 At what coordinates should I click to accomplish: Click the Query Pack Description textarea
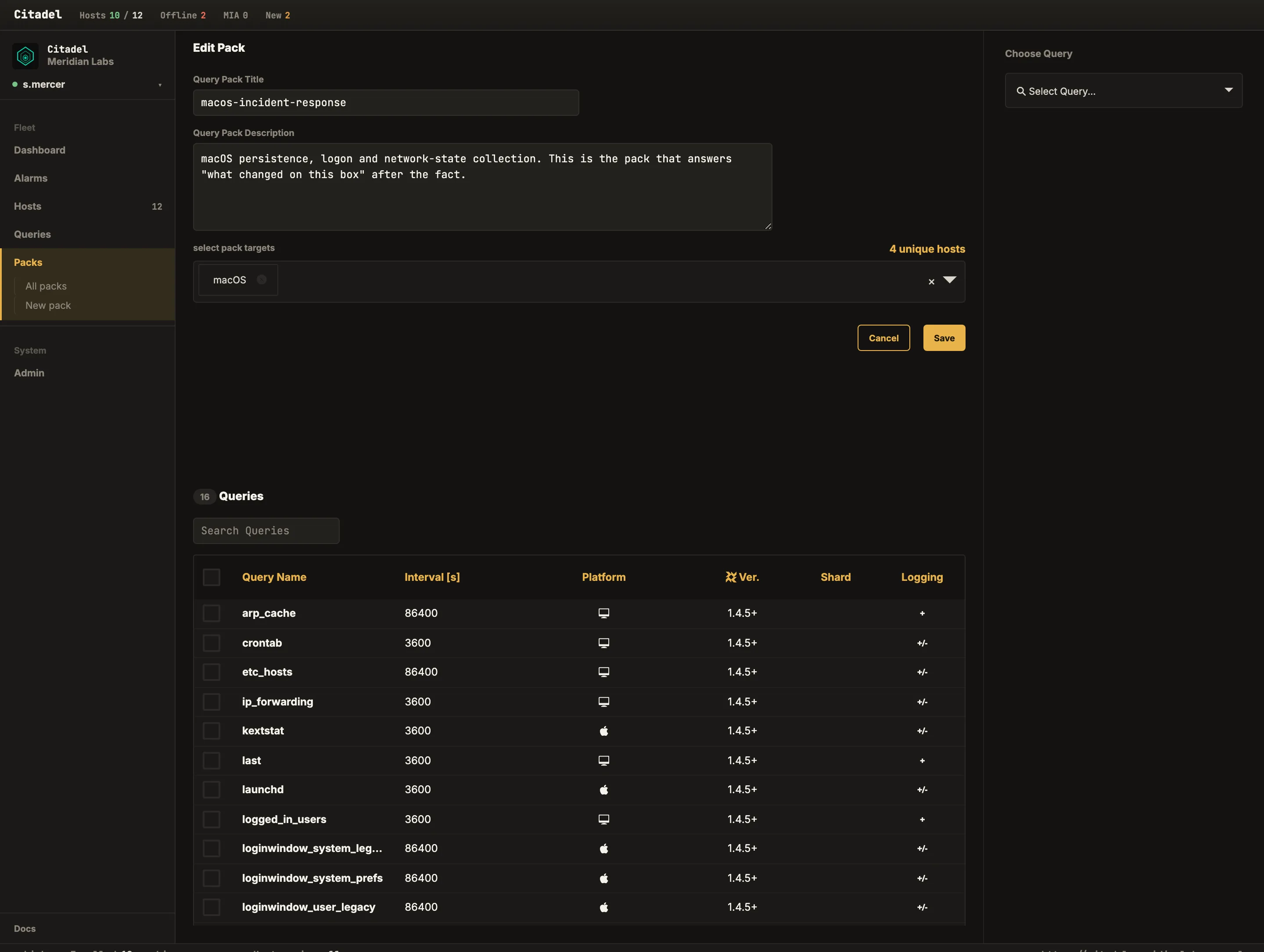click(482, 187)
